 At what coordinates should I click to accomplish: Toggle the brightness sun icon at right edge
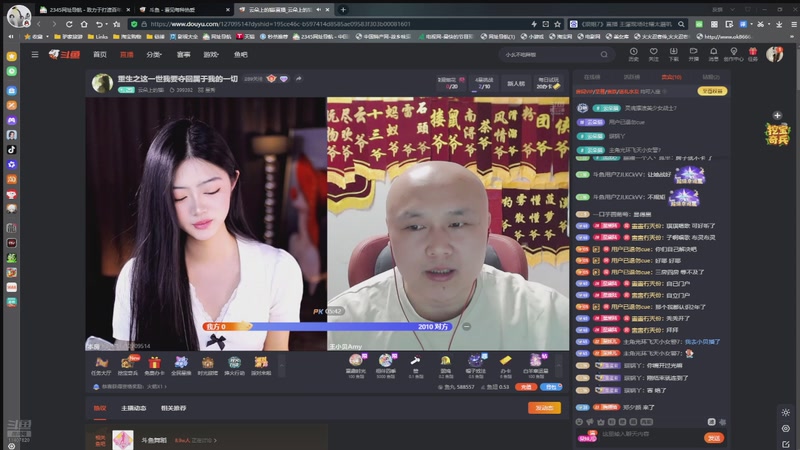click(786, 412)
